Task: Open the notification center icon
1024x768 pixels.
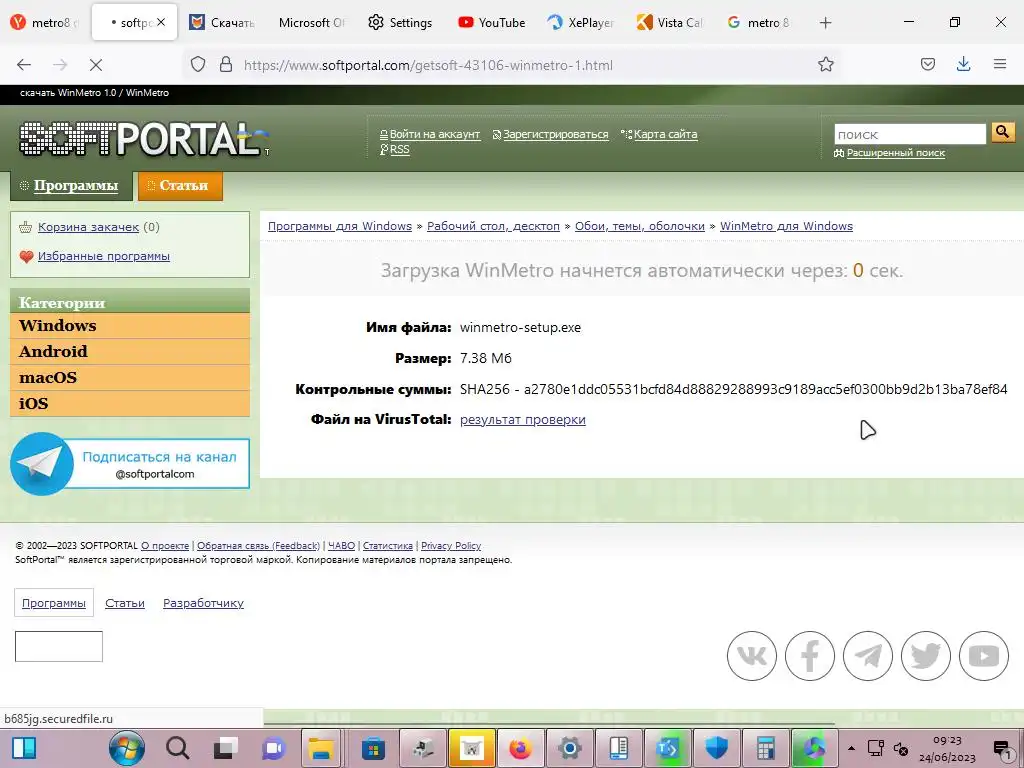Action: click(1002, 748)
